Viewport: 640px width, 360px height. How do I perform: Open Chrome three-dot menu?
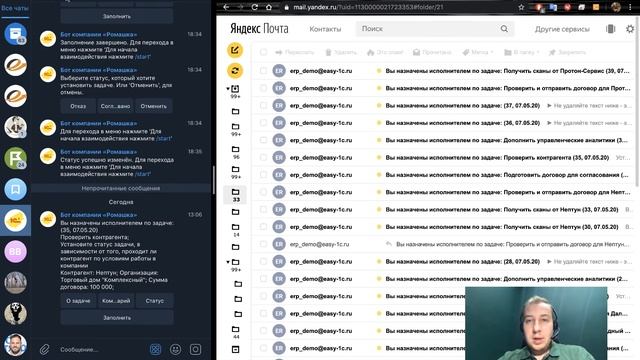pyautogui.click(x=631, y=7)
